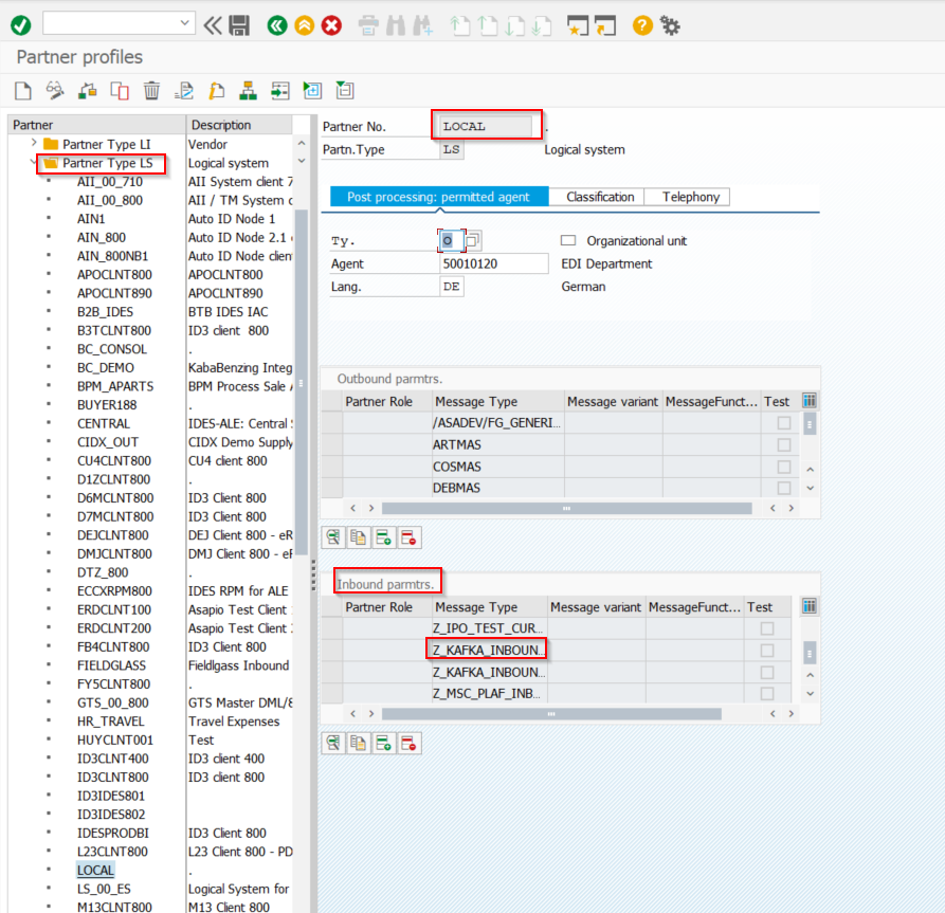Viewport: 945px width, 913px height.
Task: Click partner tree vertical scrollbar
Action: pos(301,383)
